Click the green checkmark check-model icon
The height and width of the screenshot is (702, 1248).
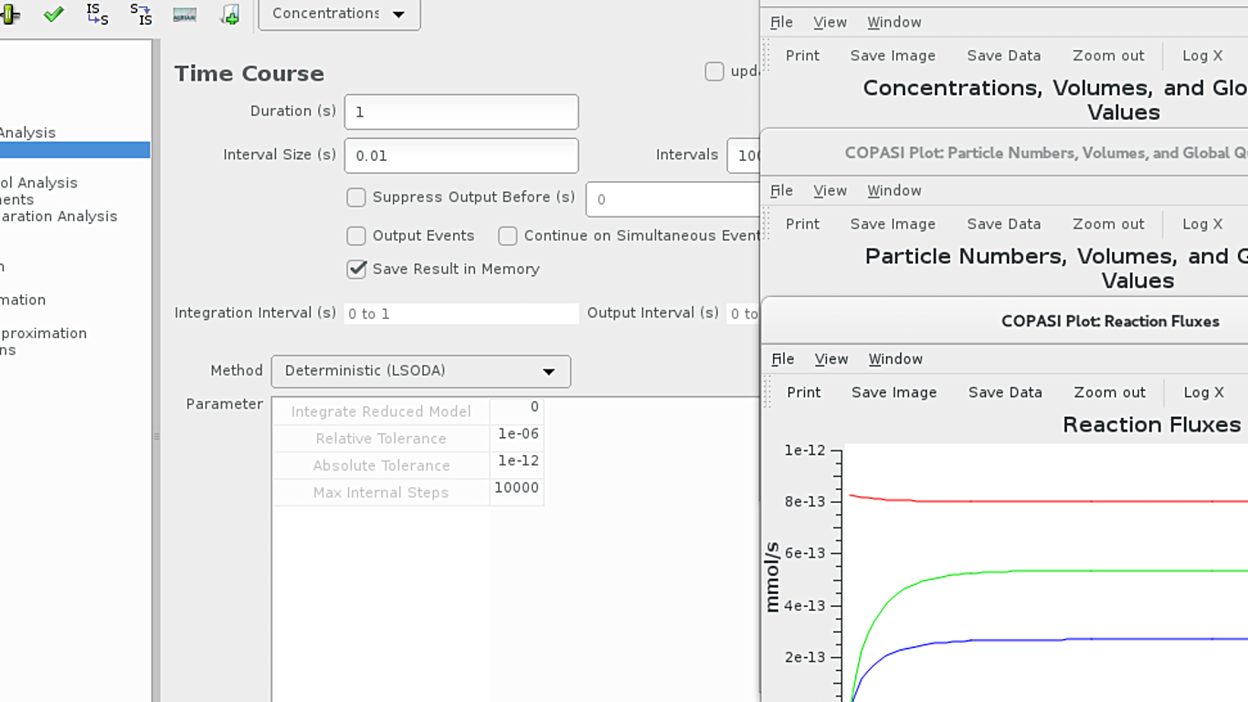54,14
